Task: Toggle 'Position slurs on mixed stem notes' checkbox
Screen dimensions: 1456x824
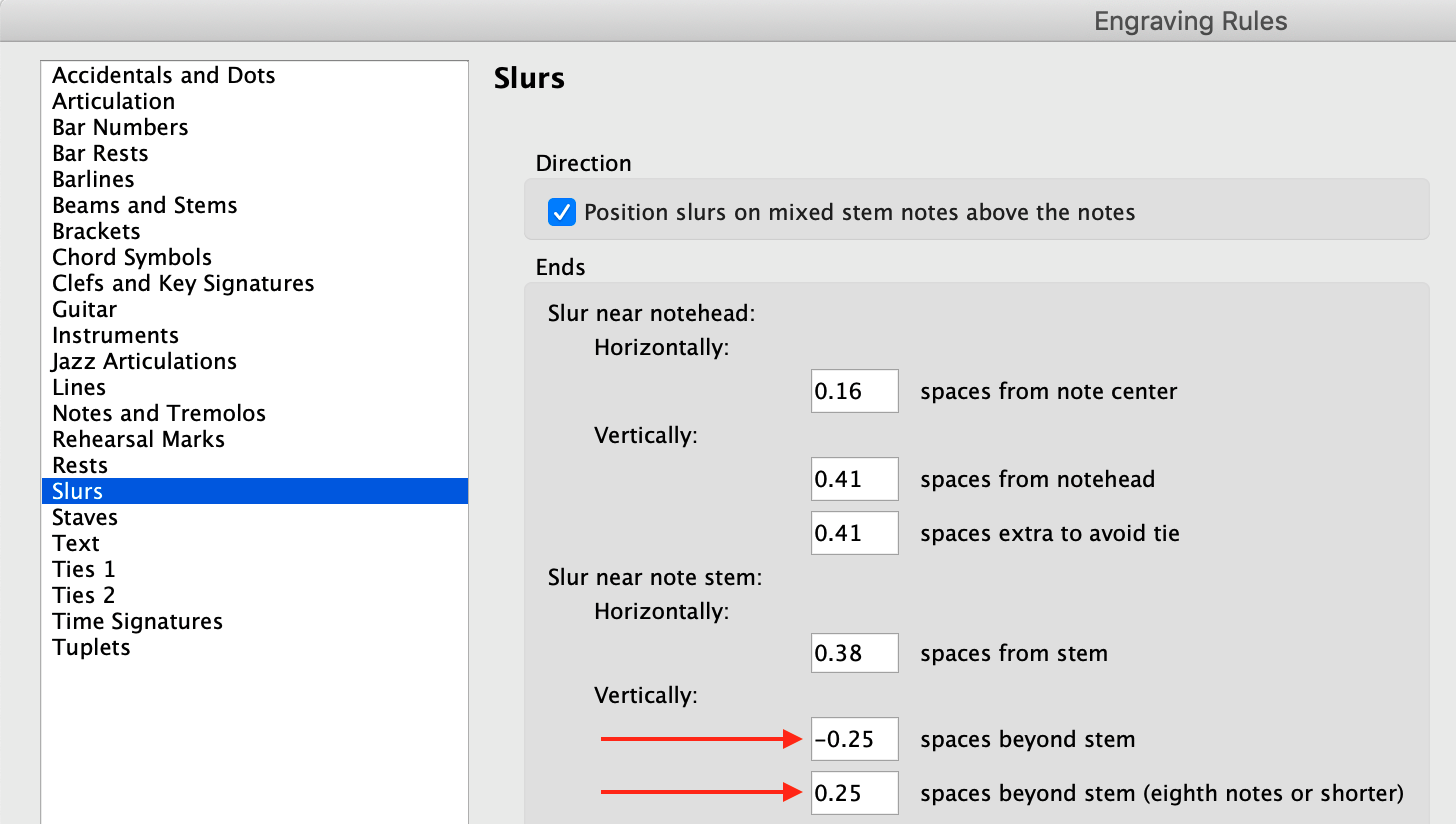Action: coord(562,212)
